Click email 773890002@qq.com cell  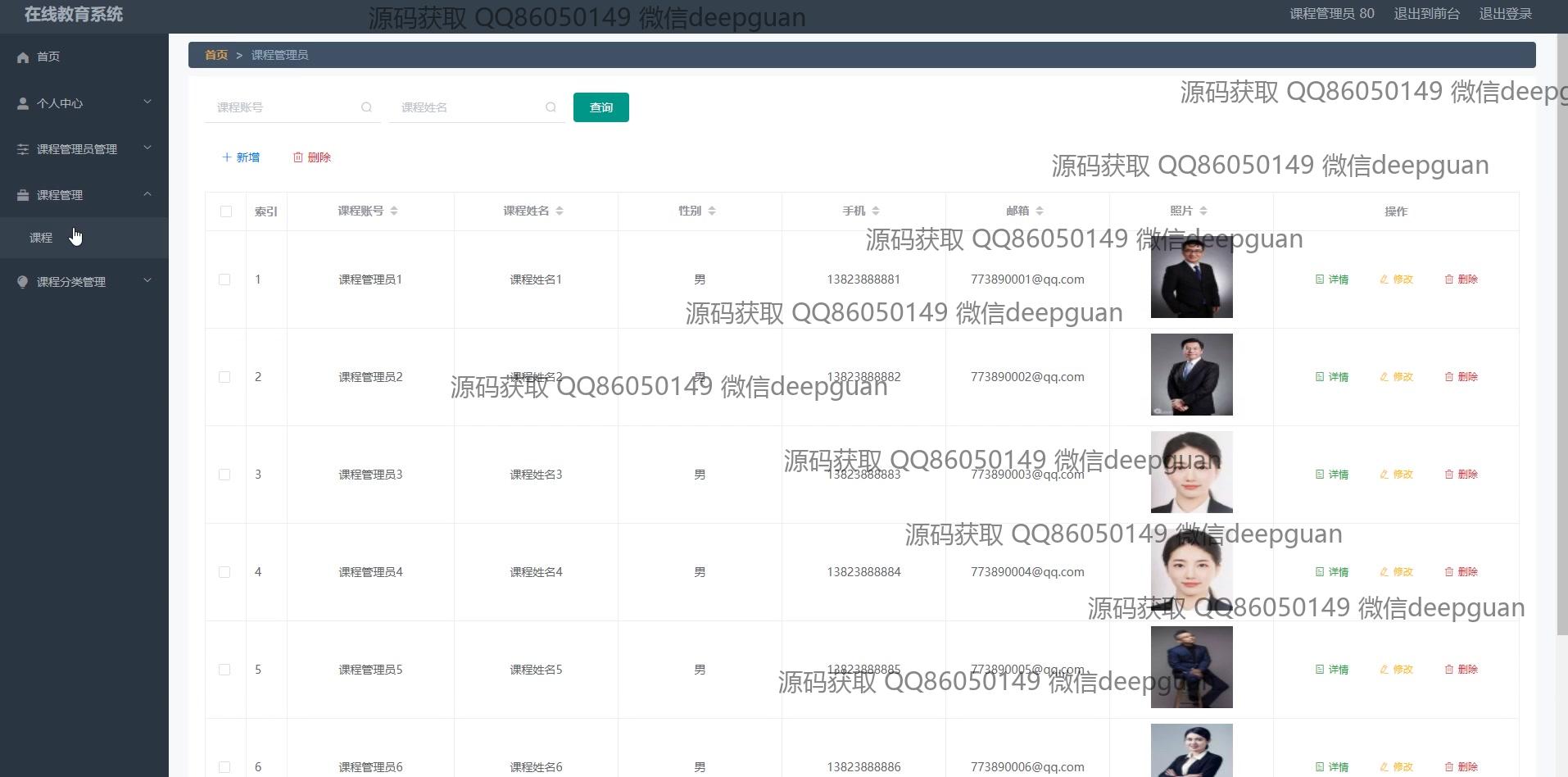click(x=1027, y=377)
